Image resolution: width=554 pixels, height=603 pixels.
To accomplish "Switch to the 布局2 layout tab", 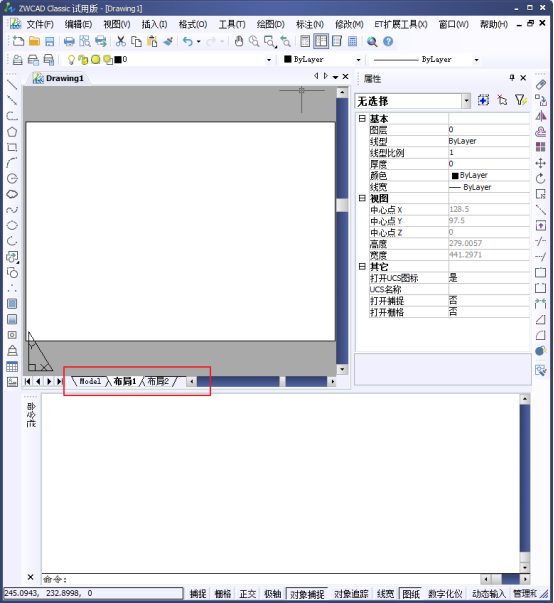I will 158,381.
